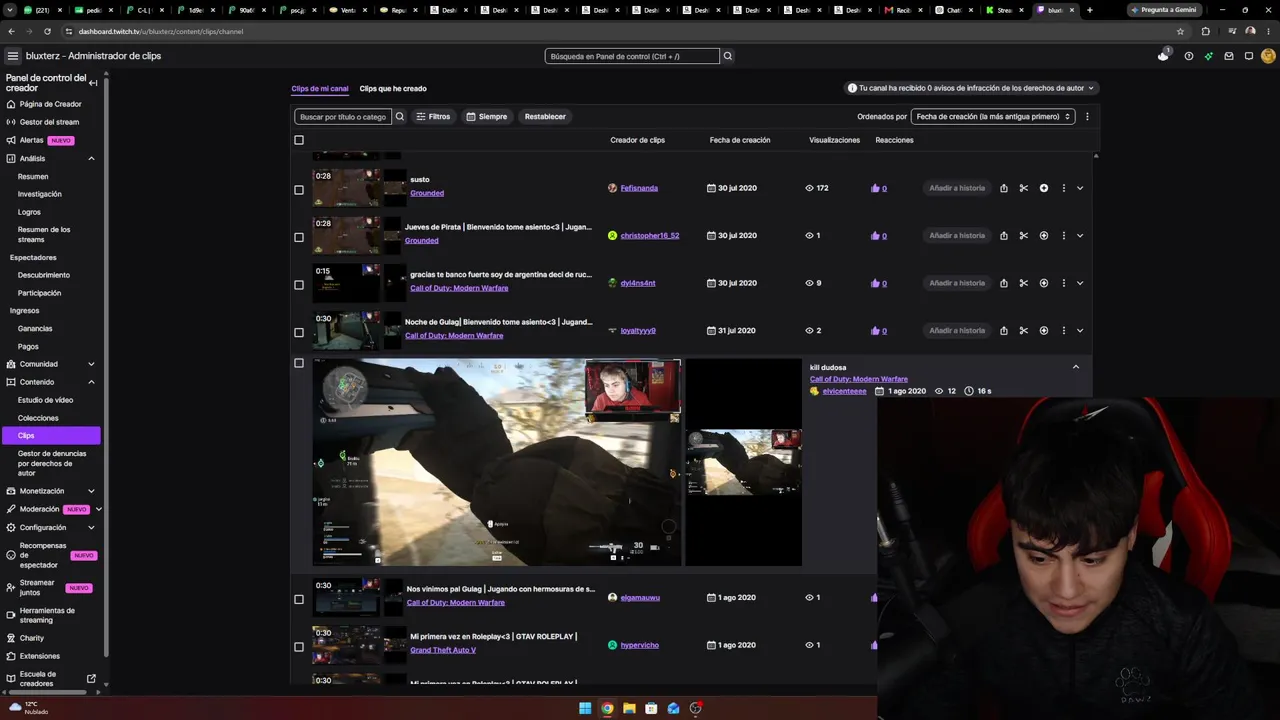Open more options for "susto" clip

click(x=1064, y=188)
